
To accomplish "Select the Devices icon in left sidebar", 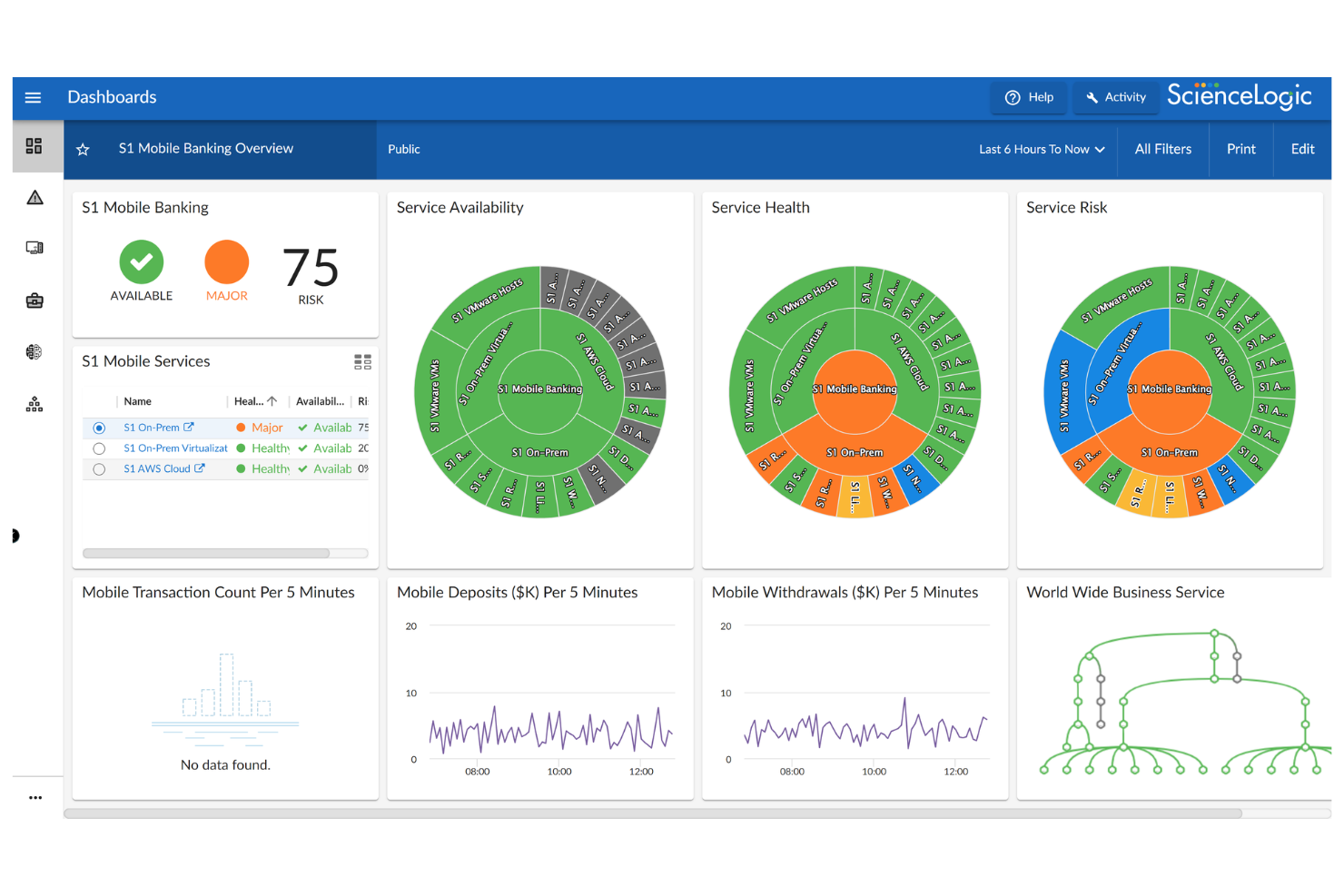I will coord(35,247).
